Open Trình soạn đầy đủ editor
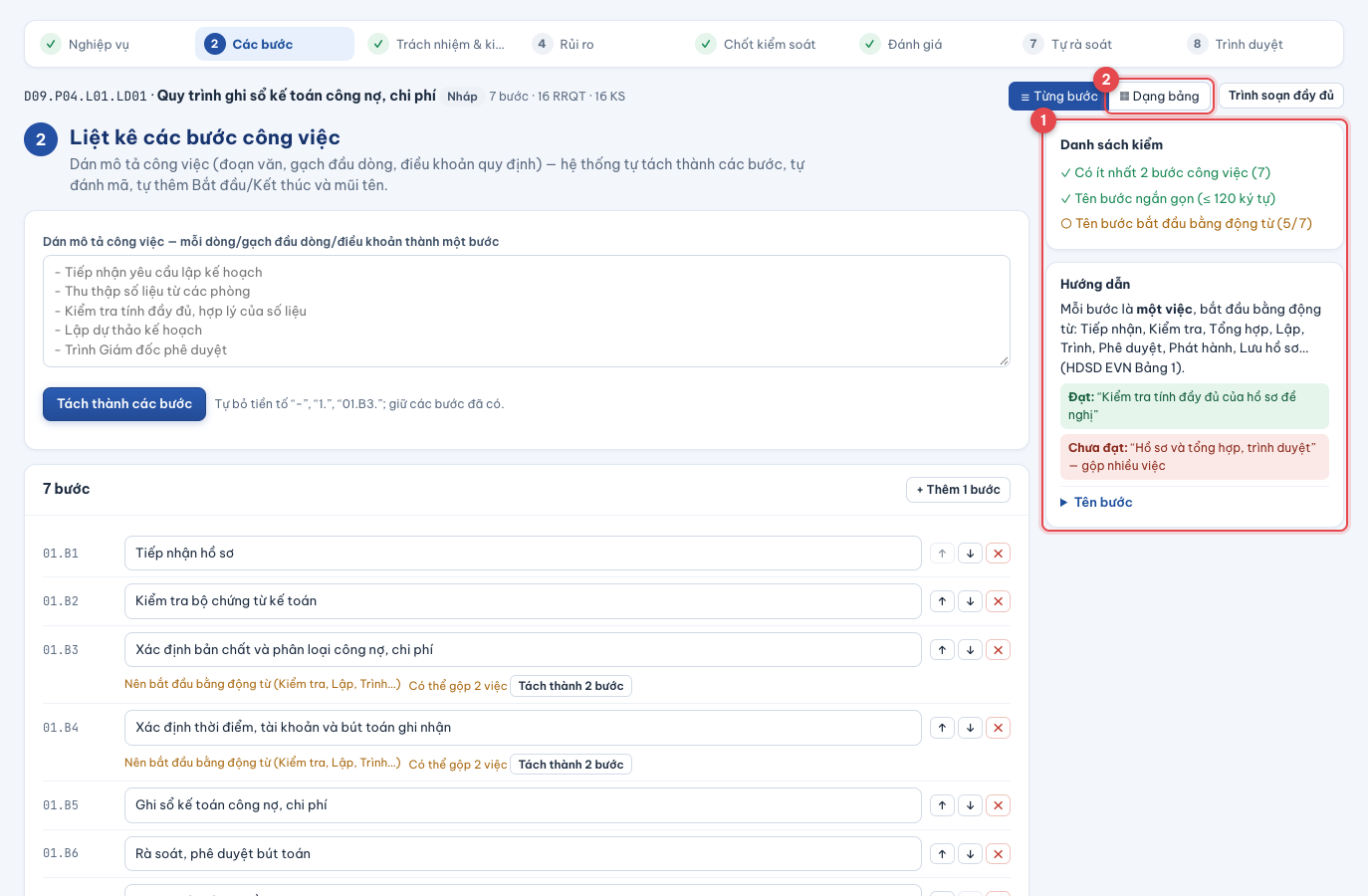This screenshot has height=896, width=1368. 1280,96
